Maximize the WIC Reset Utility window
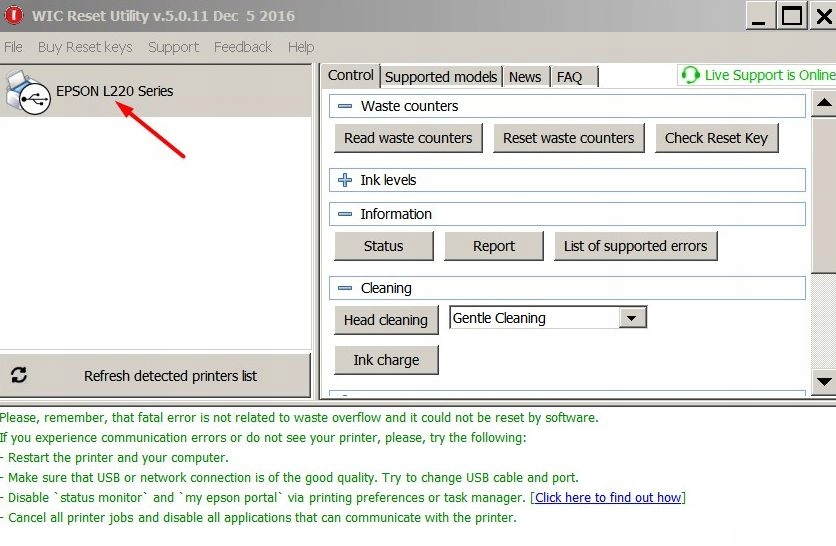 pyautogui.click(x=791, y=17)
